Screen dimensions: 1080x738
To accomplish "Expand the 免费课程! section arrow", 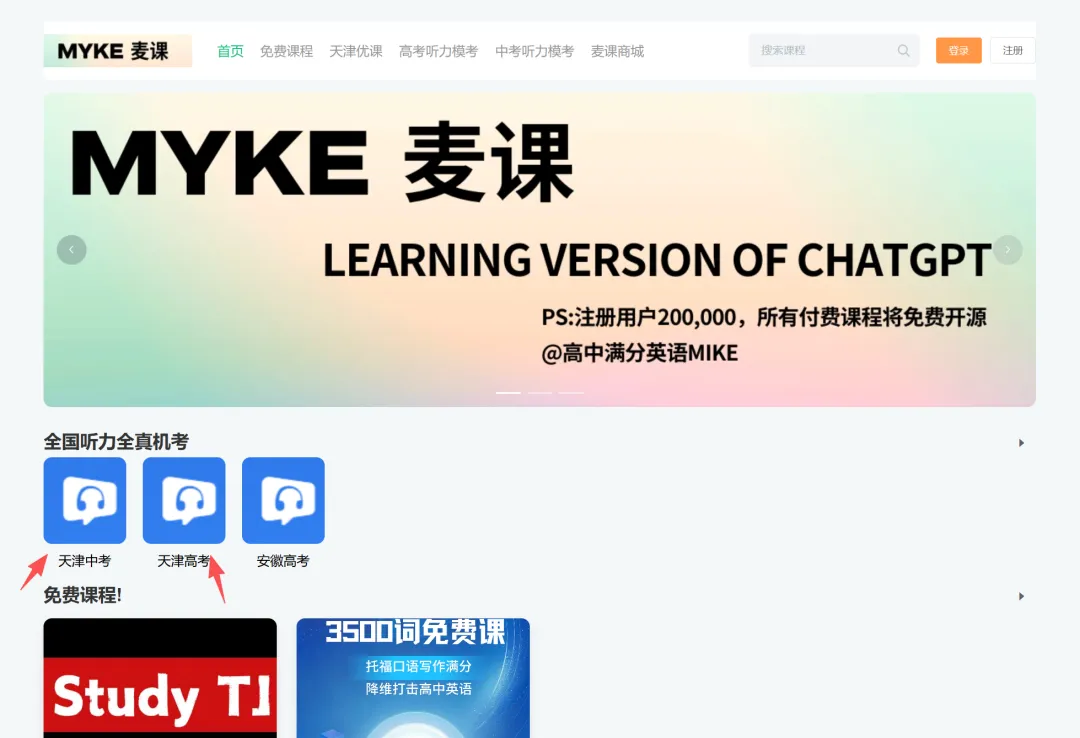I will point(1021,596).
